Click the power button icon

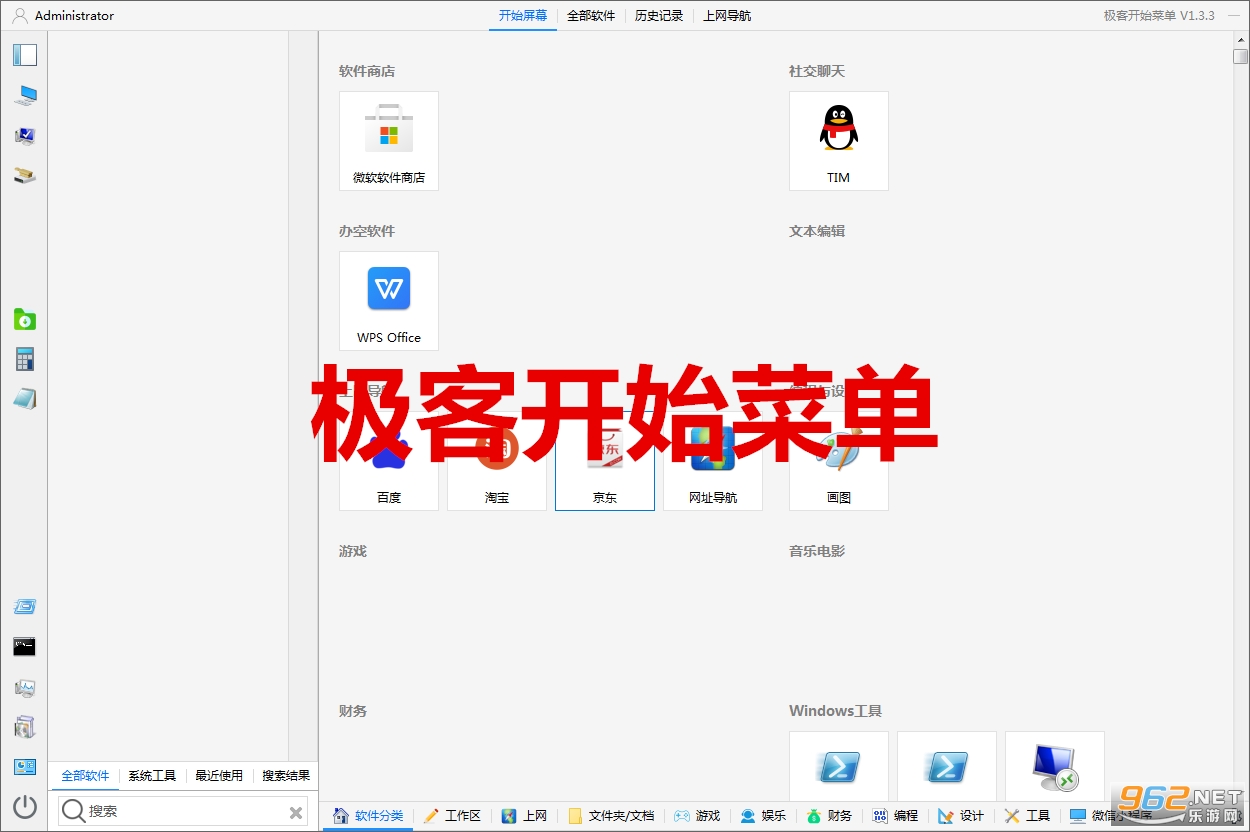tap(24, 807)
